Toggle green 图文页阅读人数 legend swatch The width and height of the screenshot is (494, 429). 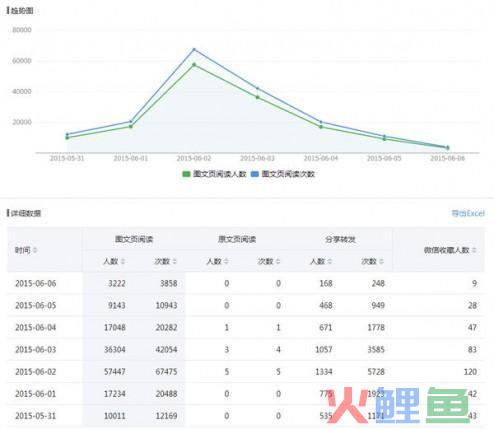coord(186,174)
